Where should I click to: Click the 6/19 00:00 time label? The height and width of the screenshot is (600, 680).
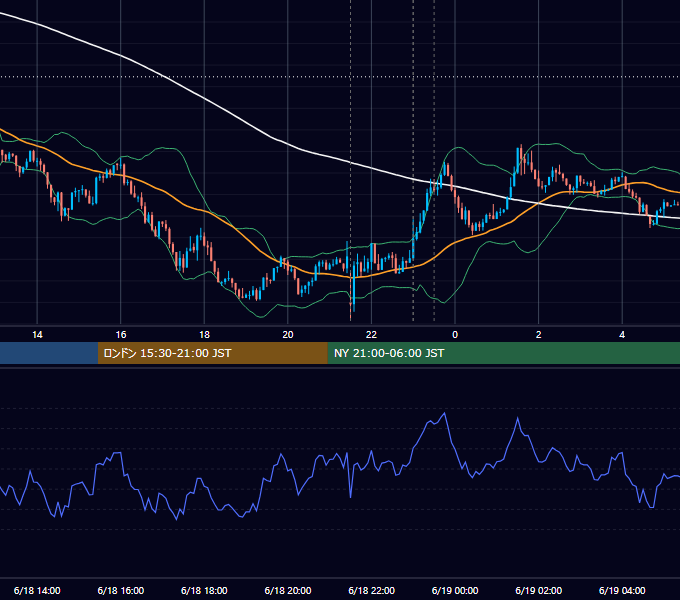tap(455, 590)
